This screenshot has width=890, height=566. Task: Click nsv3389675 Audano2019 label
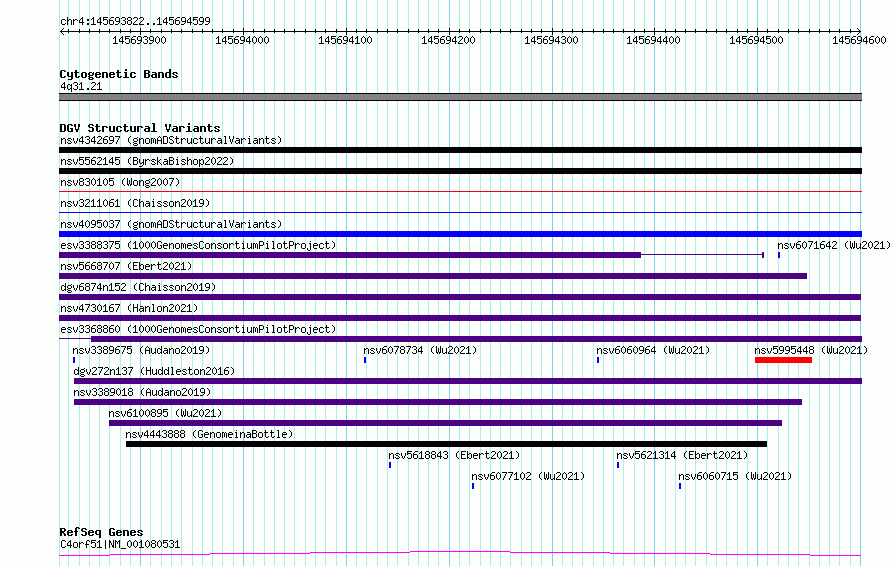point(141,350)
